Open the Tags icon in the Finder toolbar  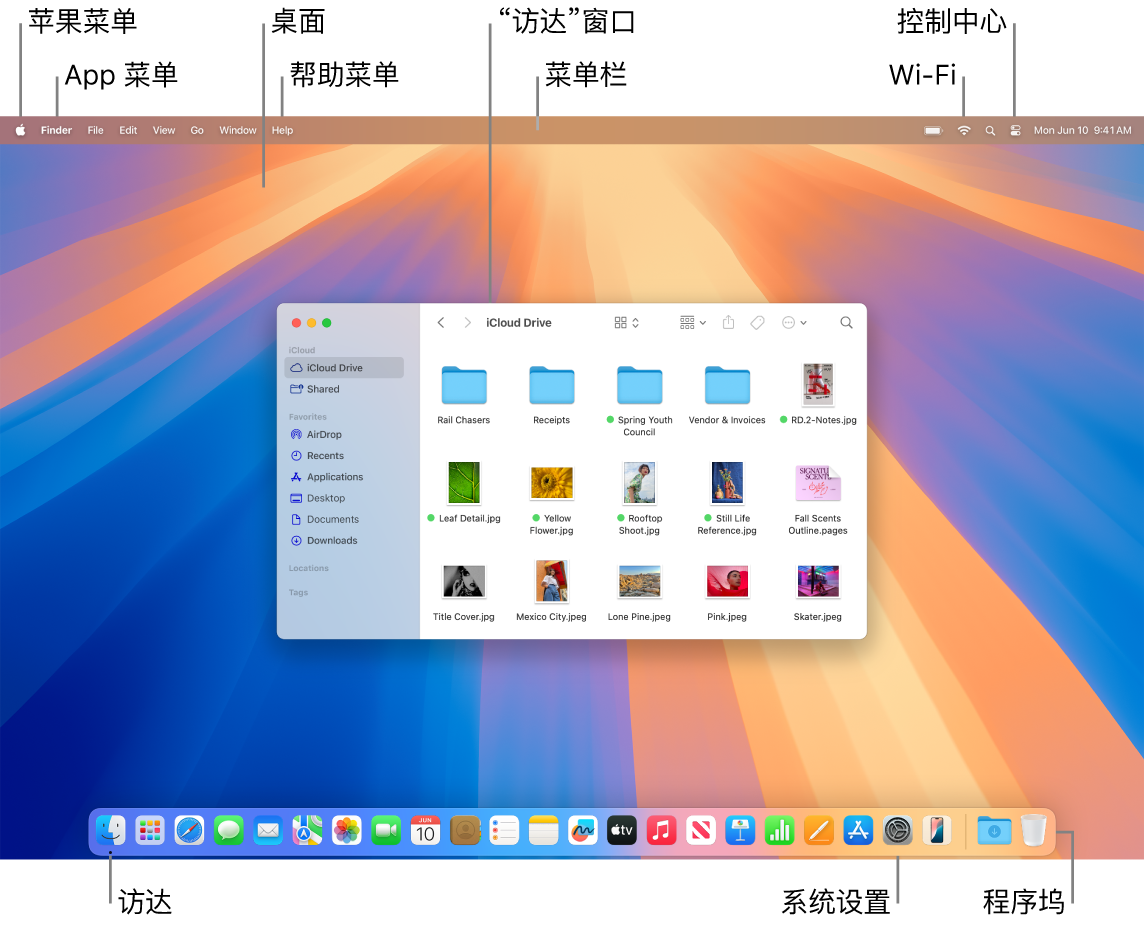756,322
